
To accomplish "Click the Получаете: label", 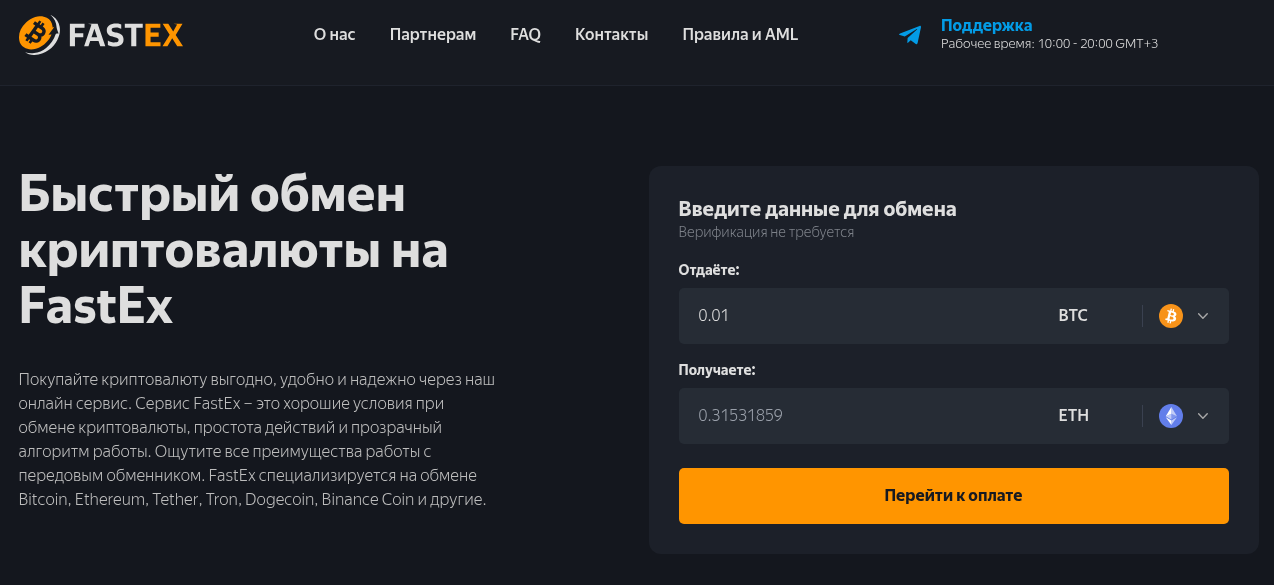I will pyautogui.click(x=717, y=370).
